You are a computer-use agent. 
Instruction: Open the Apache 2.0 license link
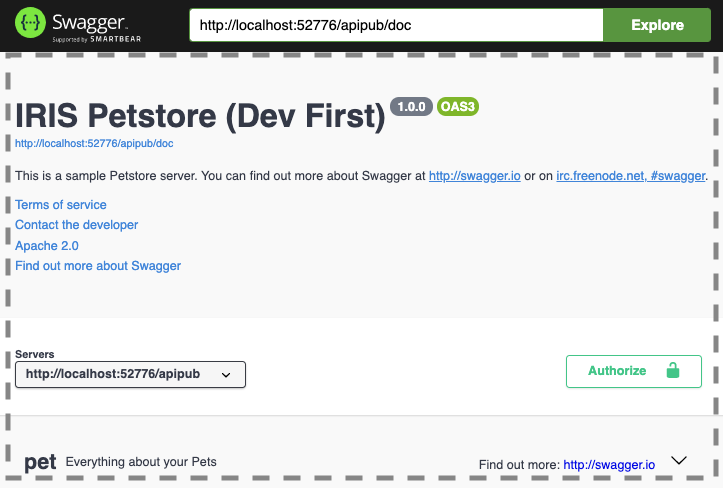[x=47, y=246]
